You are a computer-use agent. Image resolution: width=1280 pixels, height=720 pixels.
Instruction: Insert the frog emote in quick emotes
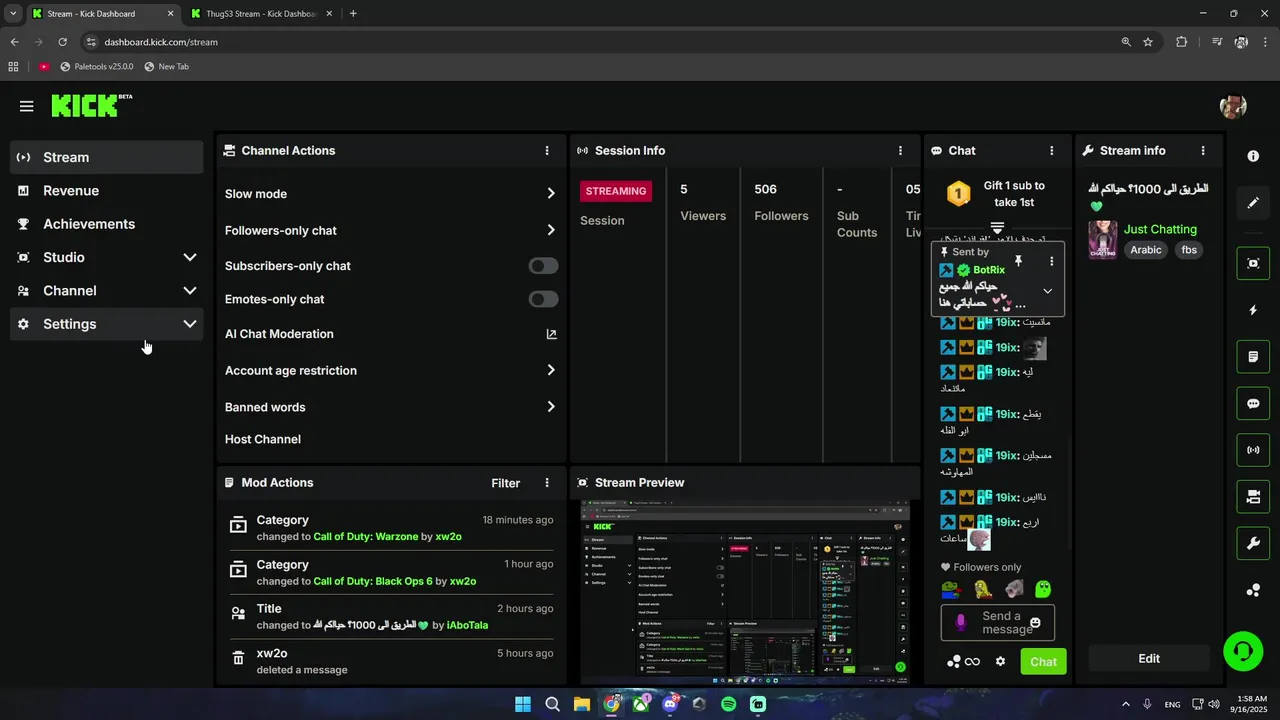pos(951,589)
